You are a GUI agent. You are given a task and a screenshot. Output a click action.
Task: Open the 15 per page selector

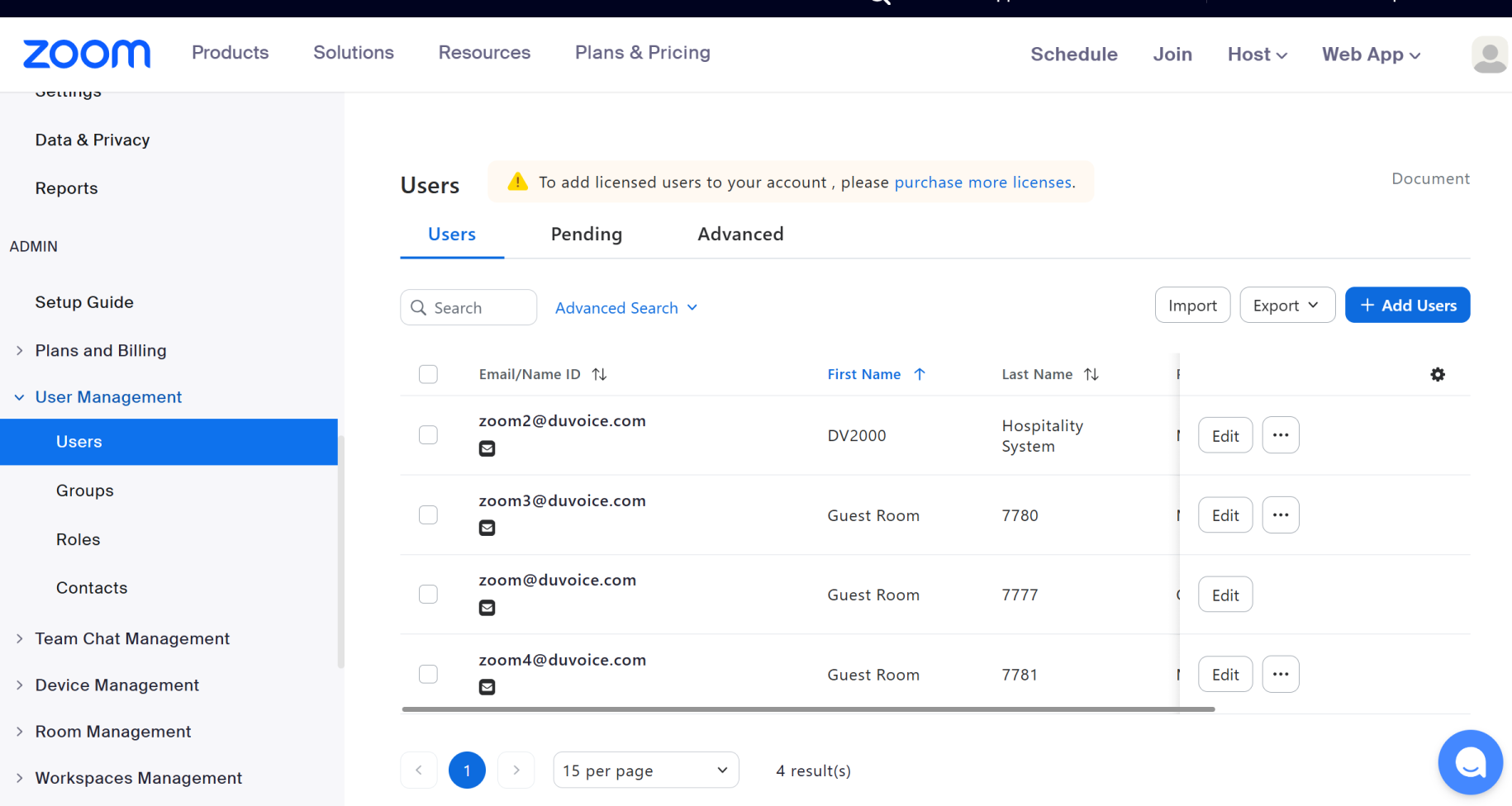coord(645,770)
